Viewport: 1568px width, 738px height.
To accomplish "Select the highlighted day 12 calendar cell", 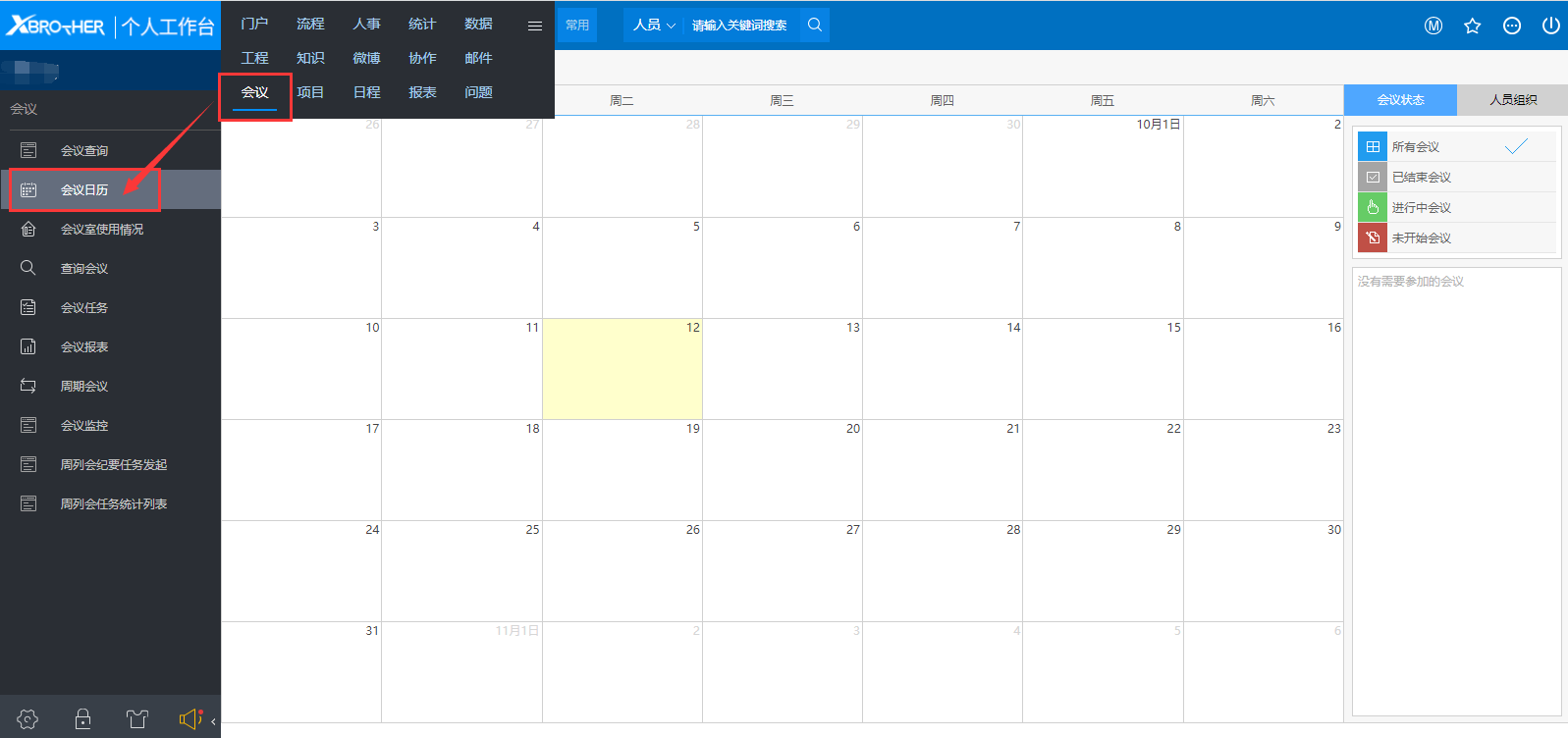I will [622, 369].
